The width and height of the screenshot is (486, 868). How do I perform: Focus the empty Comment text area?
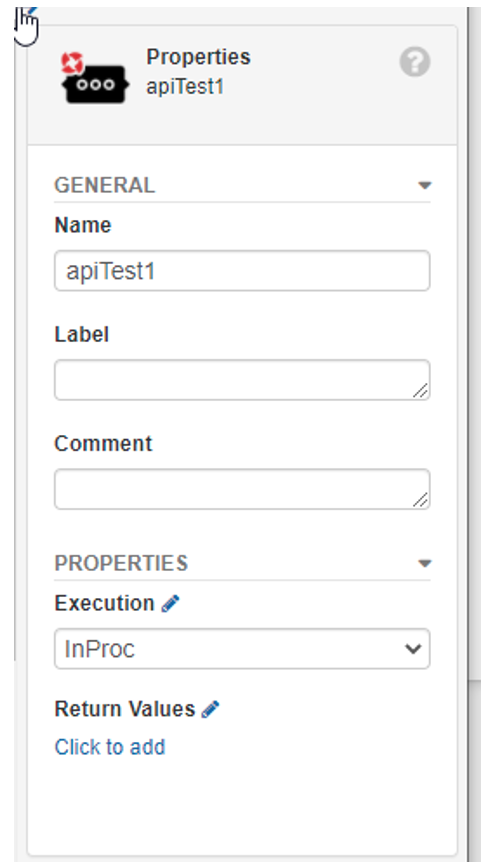coord(242,489)
